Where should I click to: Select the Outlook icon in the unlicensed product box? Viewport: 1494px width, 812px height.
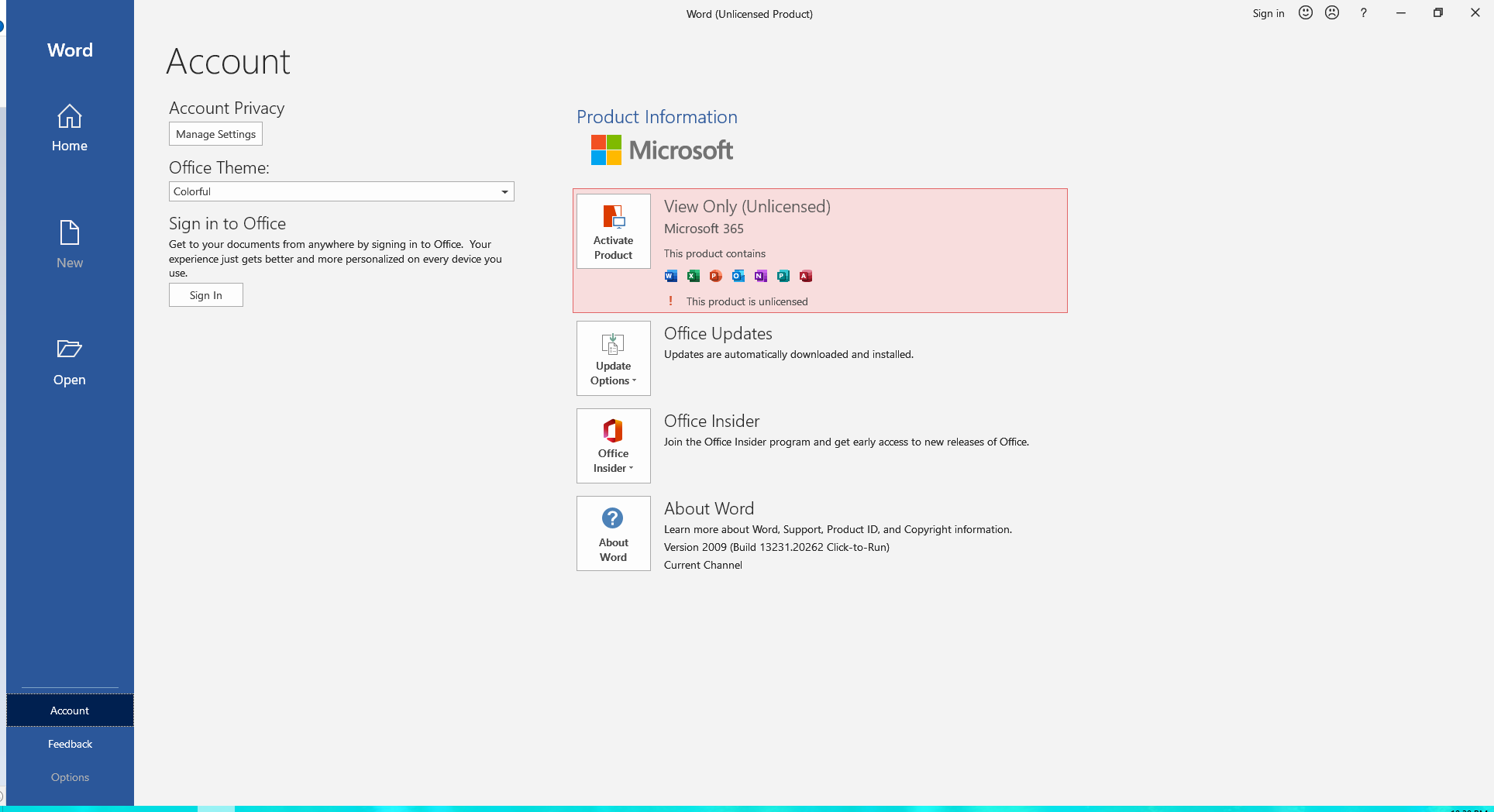point(738,276)
